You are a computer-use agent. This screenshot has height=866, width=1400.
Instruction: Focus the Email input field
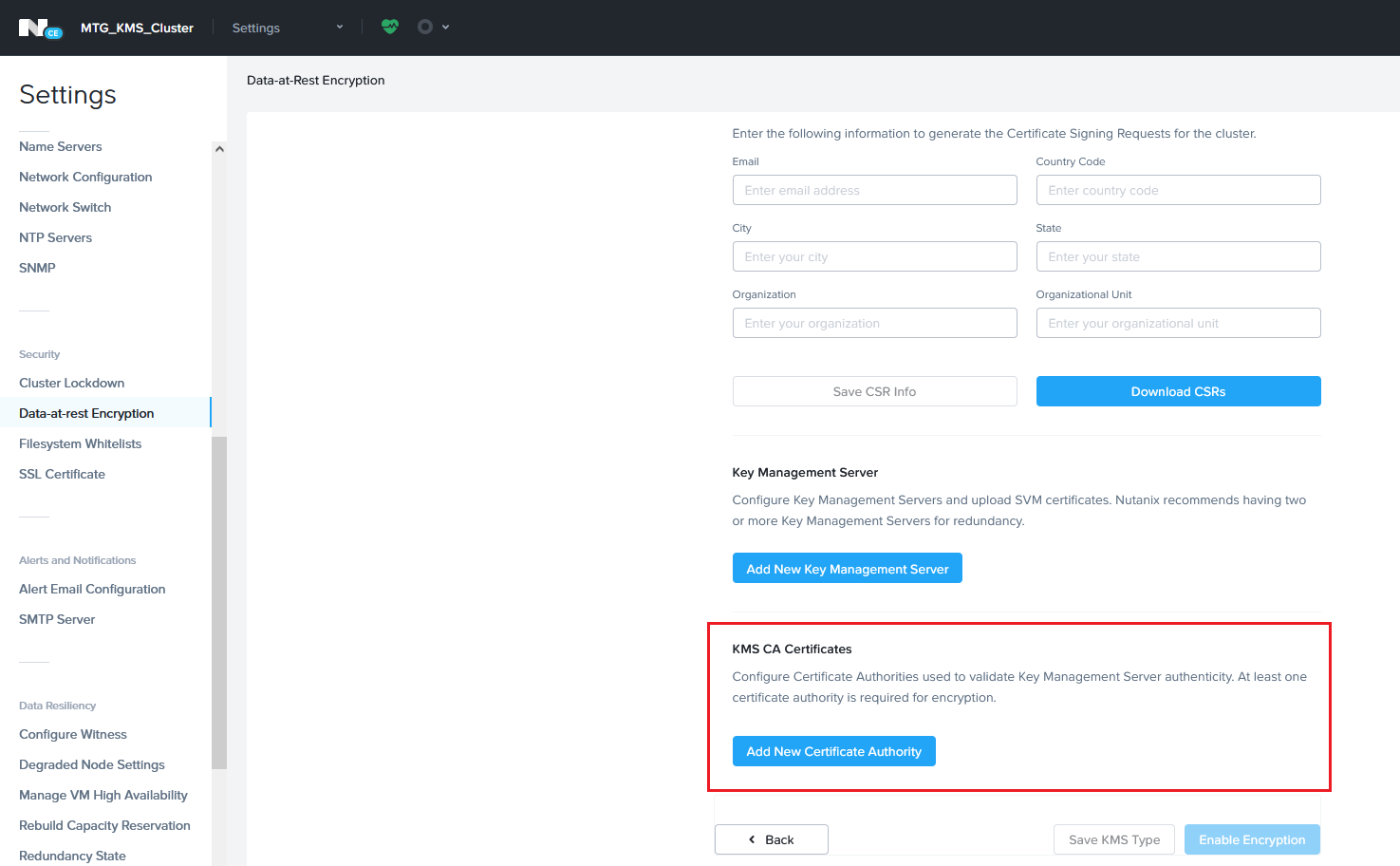tap(874, 190)
